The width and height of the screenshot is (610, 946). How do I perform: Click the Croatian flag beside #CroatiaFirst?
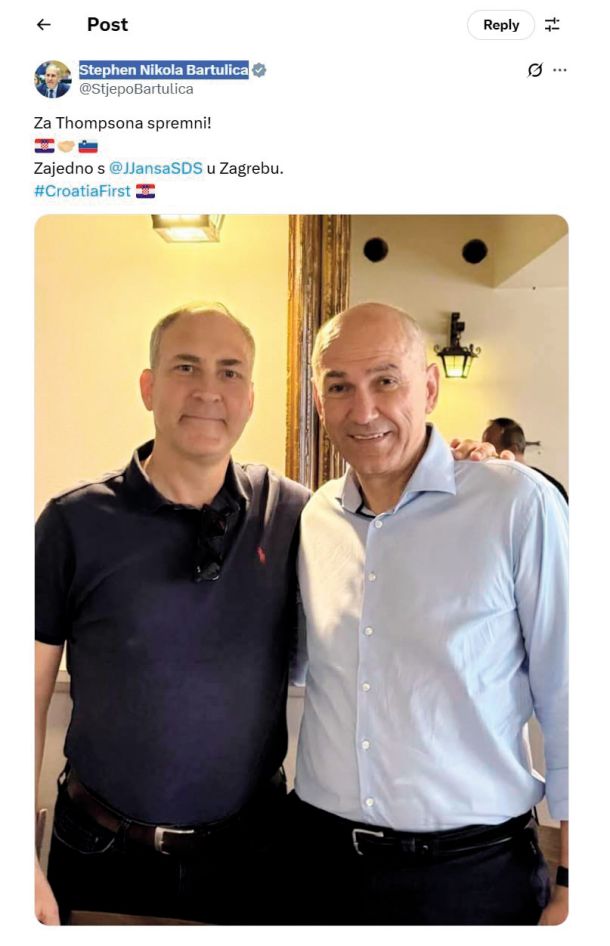(x=145, y=191)
